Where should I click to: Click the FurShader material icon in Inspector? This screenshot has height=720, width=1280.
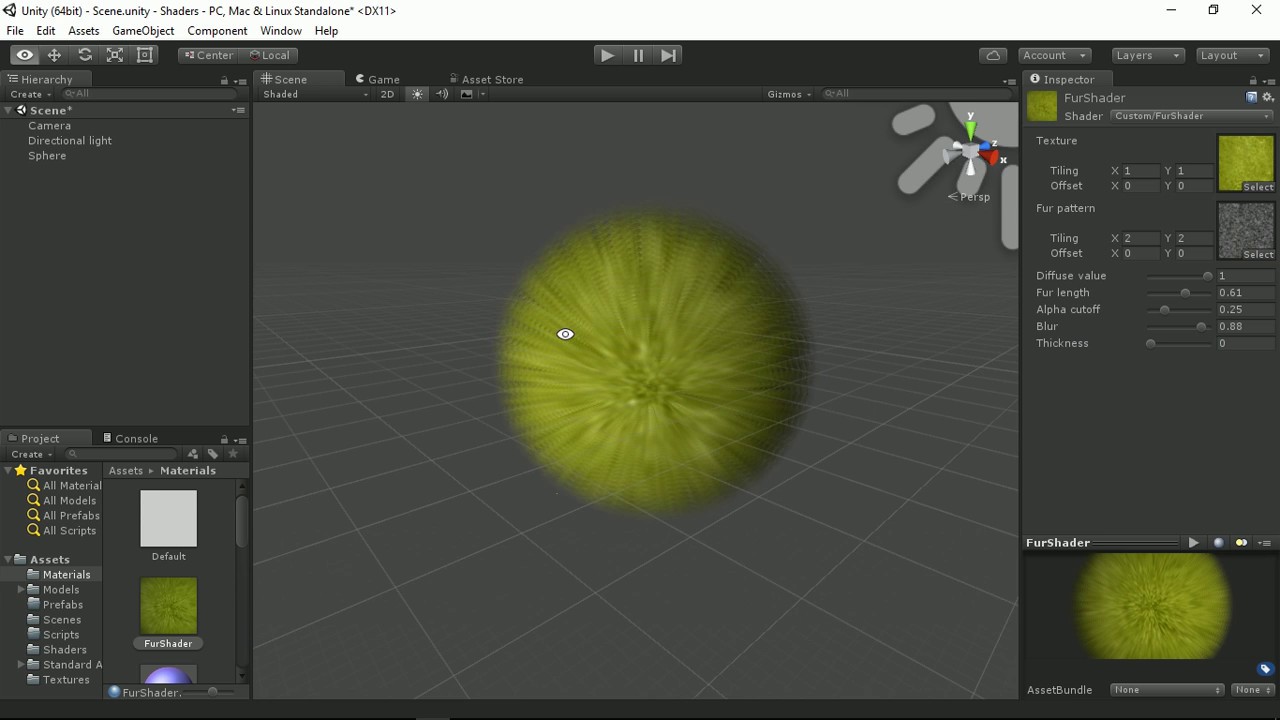tap(1042, 105)
